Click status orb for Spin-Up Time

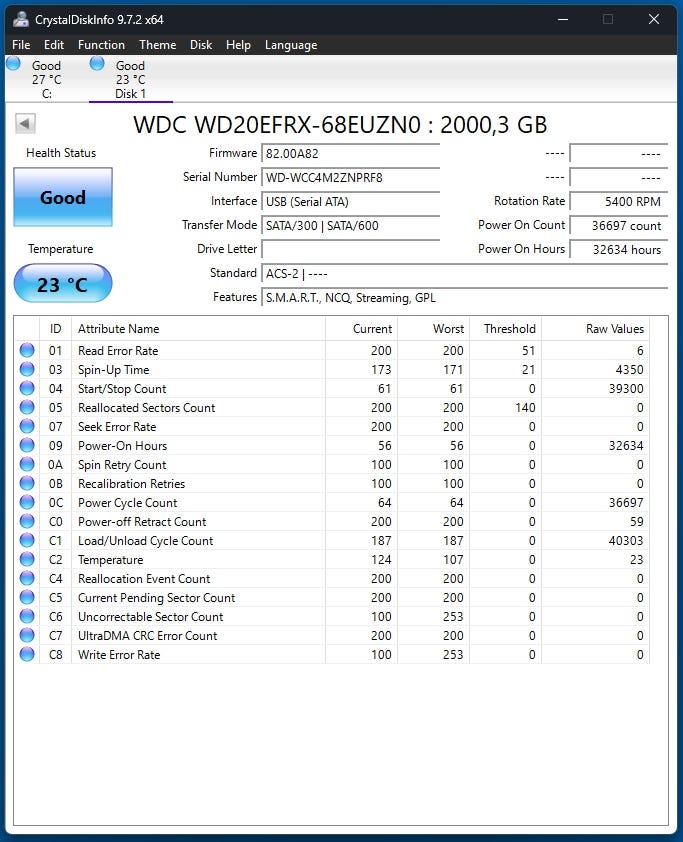coord(27,369)
